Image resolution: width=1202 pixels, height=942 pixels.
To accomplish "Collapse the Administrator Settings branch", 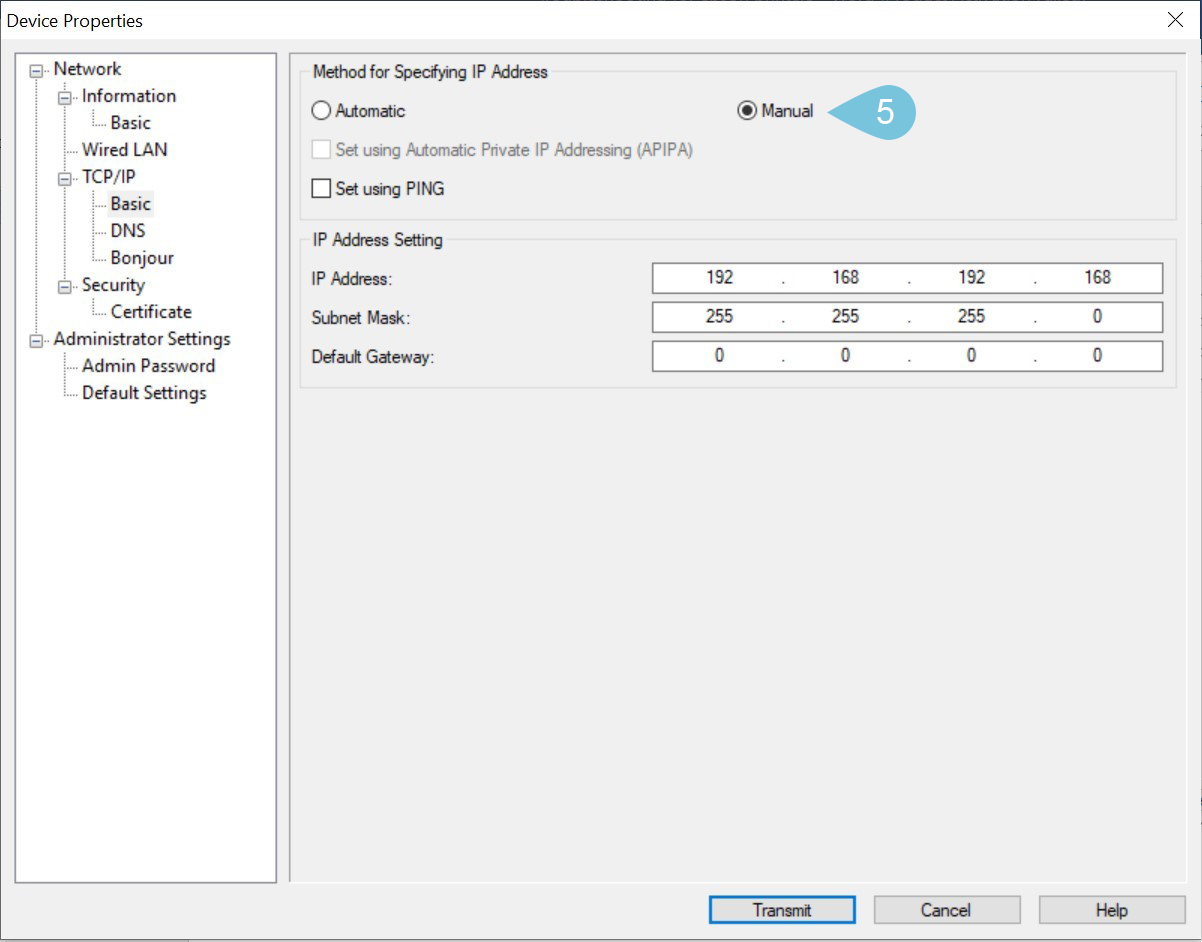I will pyautogui.click(x=36, y=338).
